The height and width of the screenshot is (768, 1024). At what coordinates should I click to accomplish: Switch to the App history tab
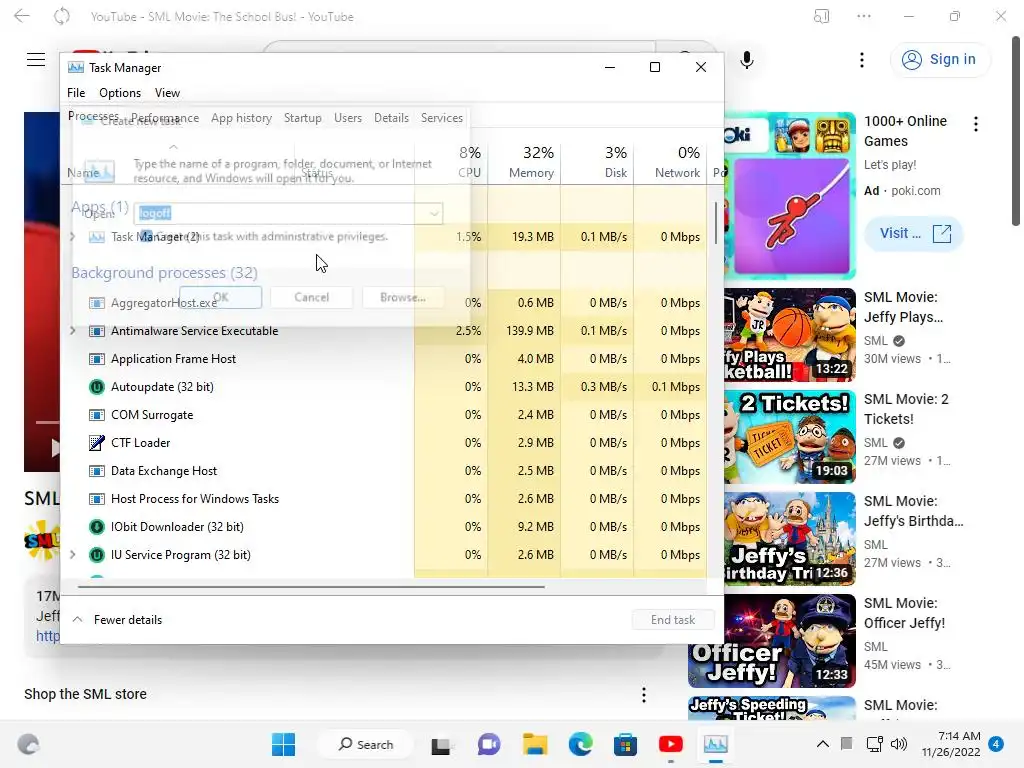241,118
